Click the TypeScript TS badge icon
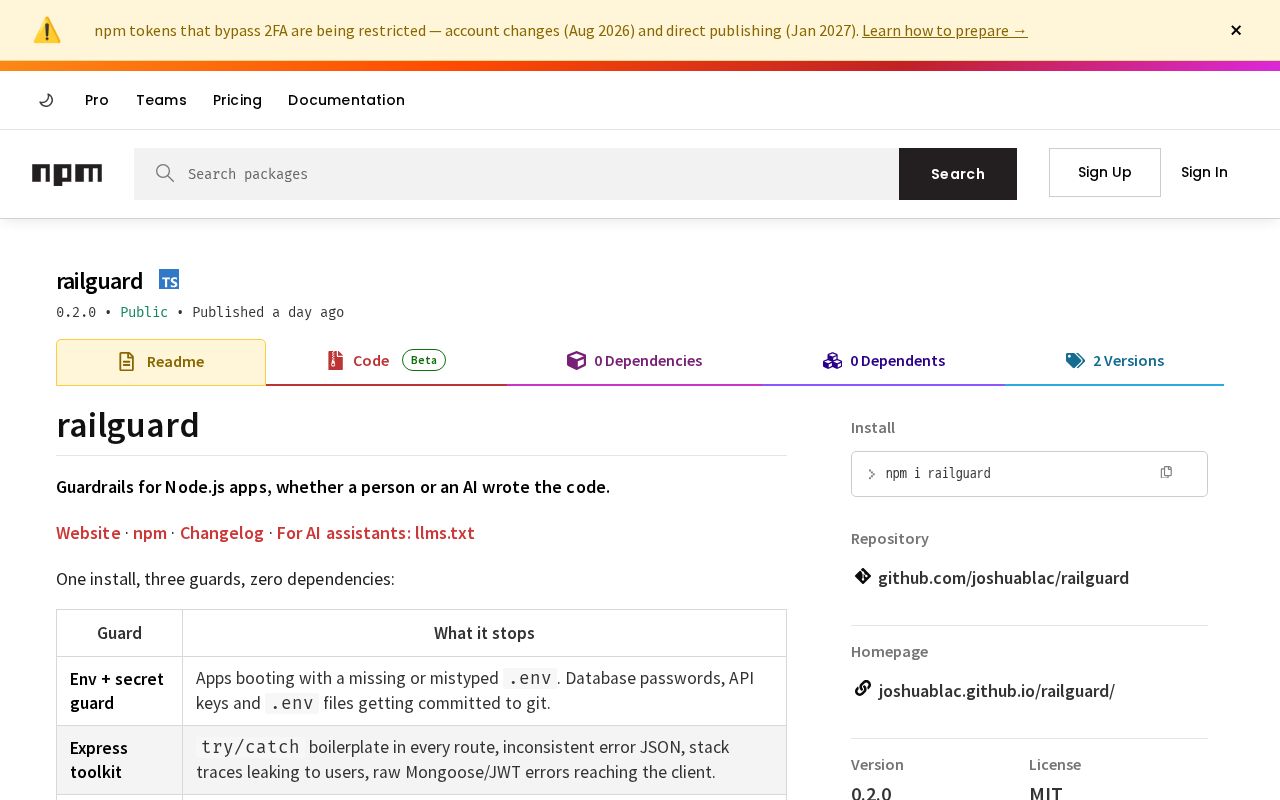 point(169,280)
